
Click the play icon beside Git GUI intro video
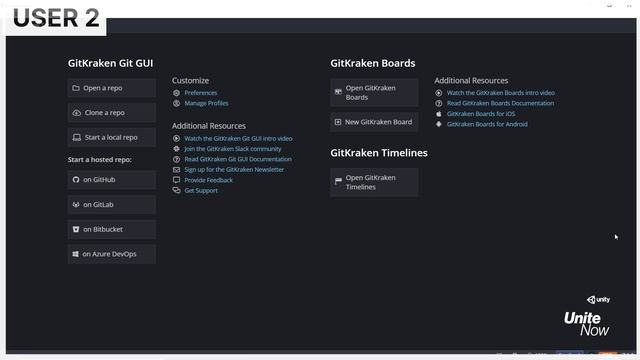pos(176,139)
